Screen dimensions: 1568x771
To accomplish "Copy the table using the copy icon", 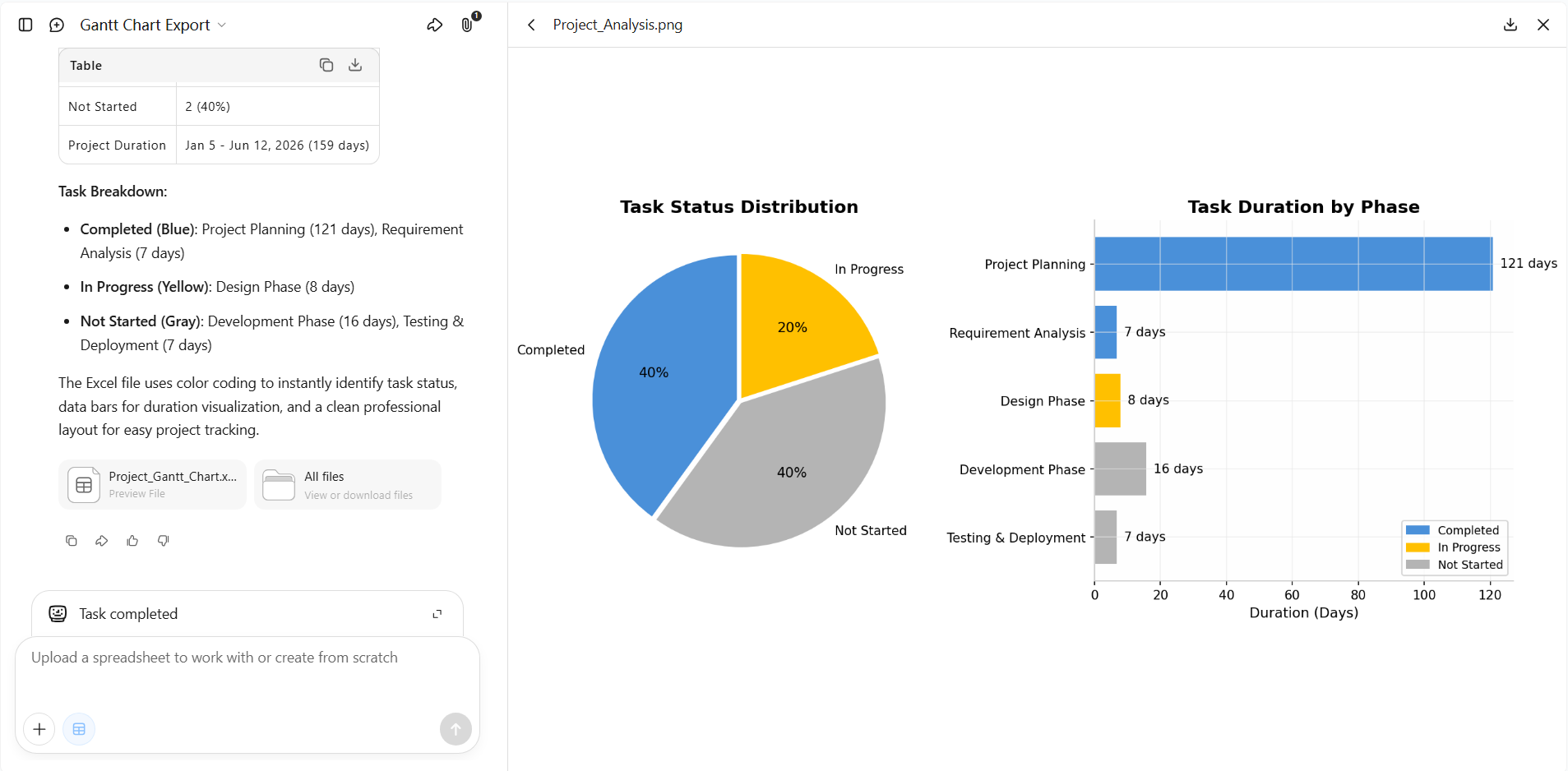I will (x=326, y=65).
